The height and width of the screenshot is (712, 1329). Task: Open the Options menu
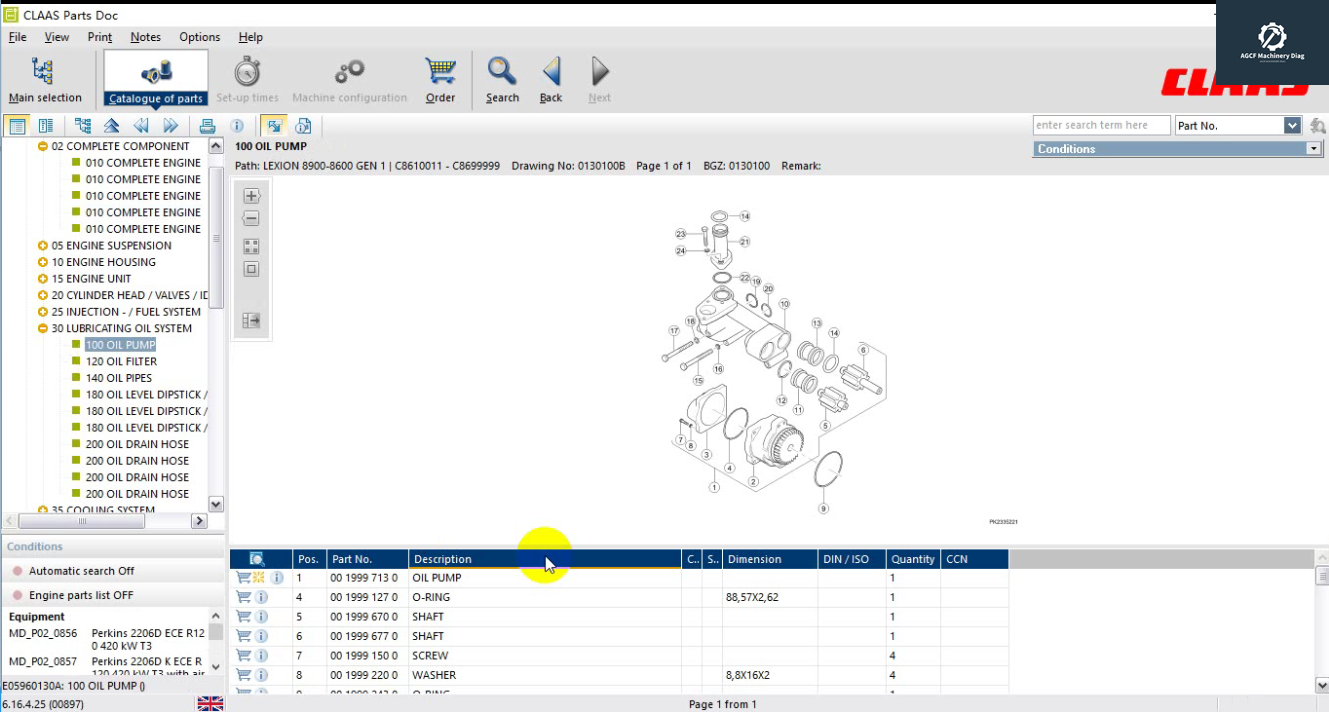199,37
